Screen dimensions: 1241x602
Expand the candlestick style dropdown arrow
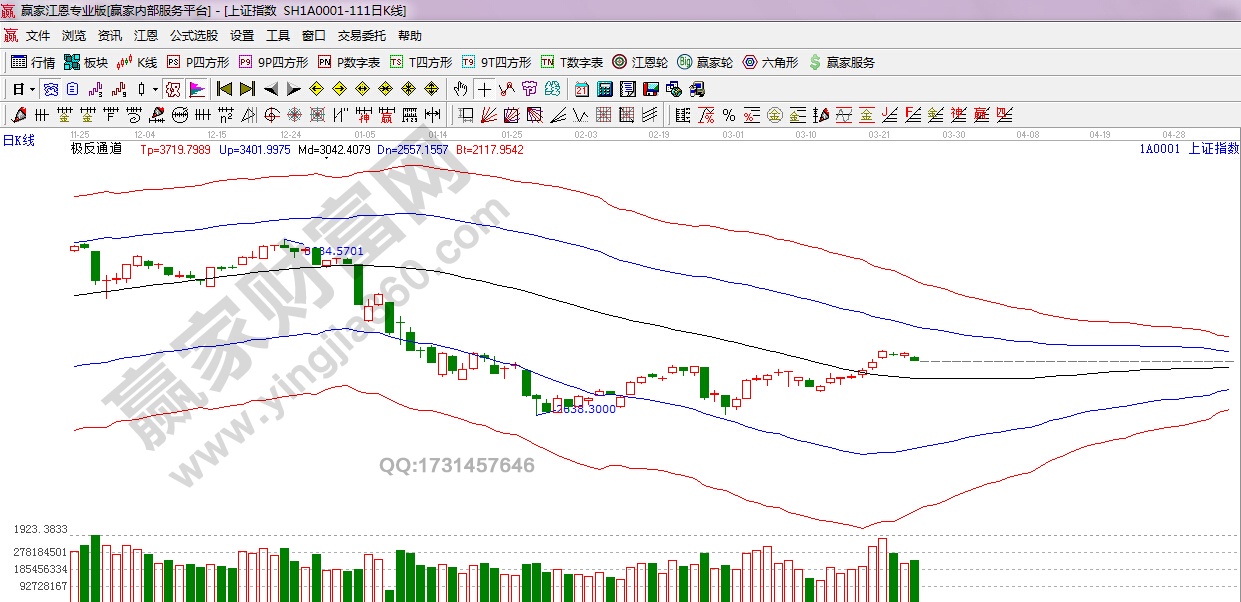click(x=156, y=89)
